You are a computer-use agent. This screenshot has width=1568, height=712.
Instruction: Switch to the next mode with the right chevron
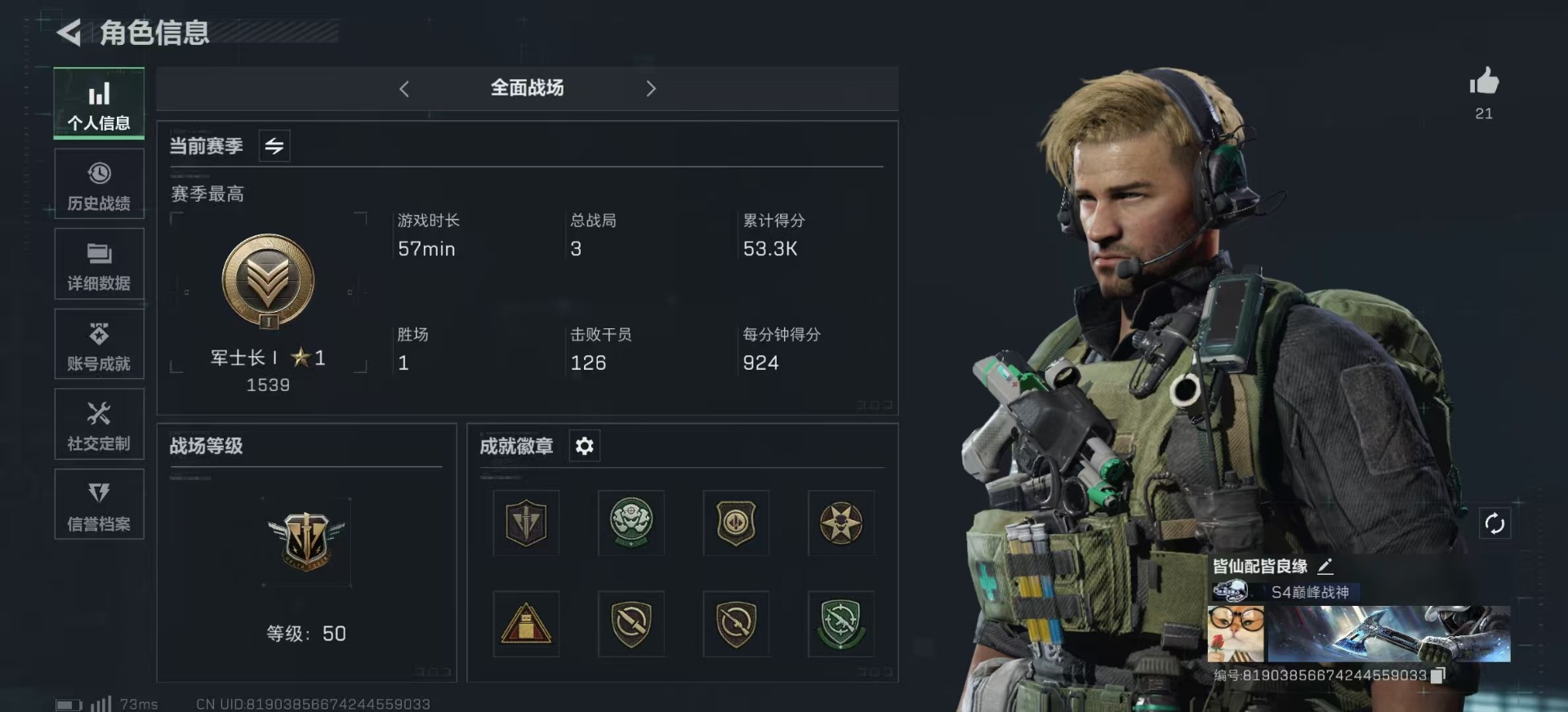tap(651, 88)
